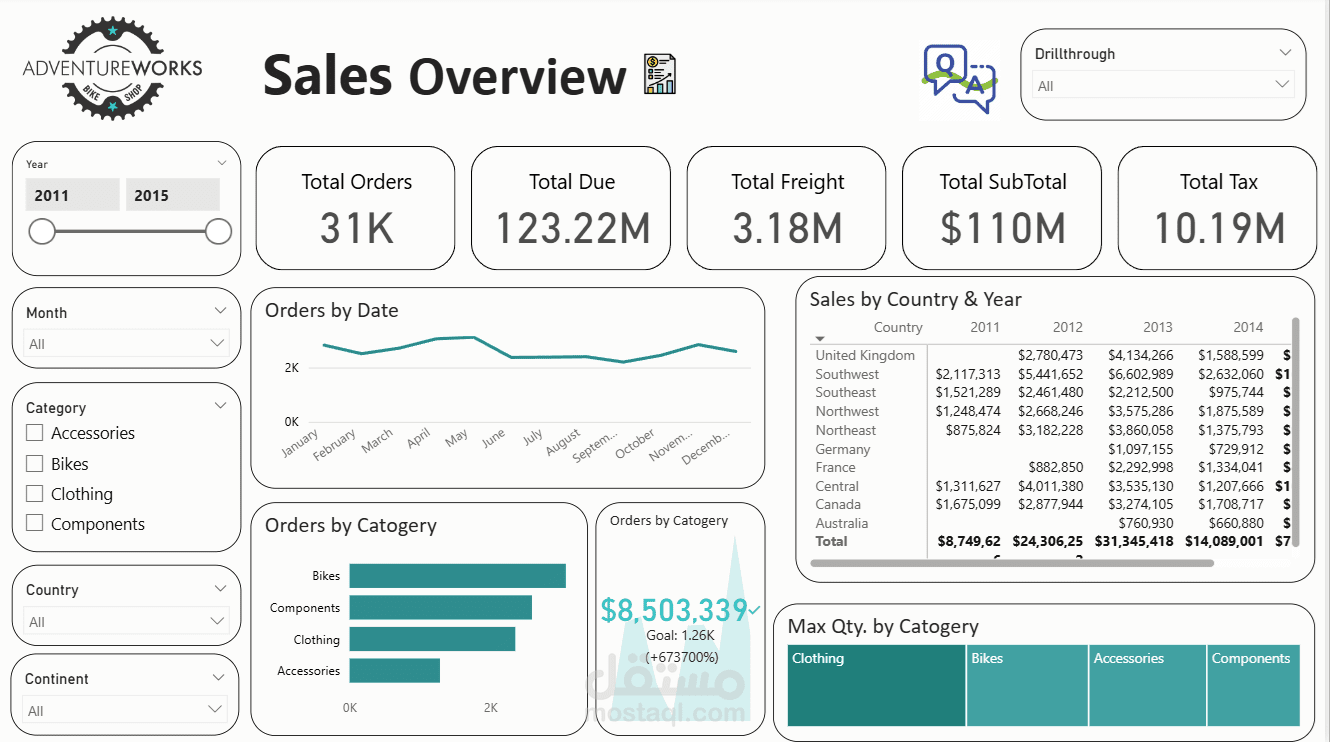
Task: Click the Sales Overview title
Action: pyautogui.click(x=445, y=76)
